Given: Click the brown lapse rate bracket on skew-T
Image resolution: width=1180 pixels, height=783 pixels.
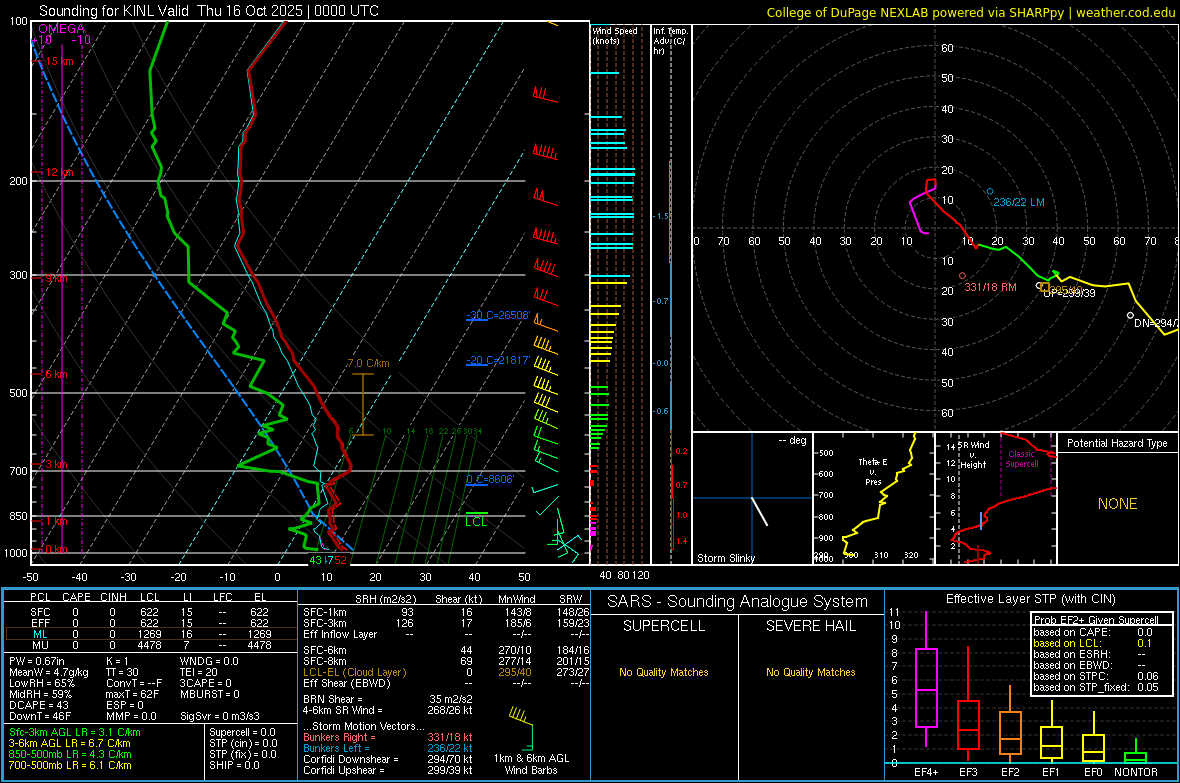Looking at the screenshot, I should [x=363, y=404].
